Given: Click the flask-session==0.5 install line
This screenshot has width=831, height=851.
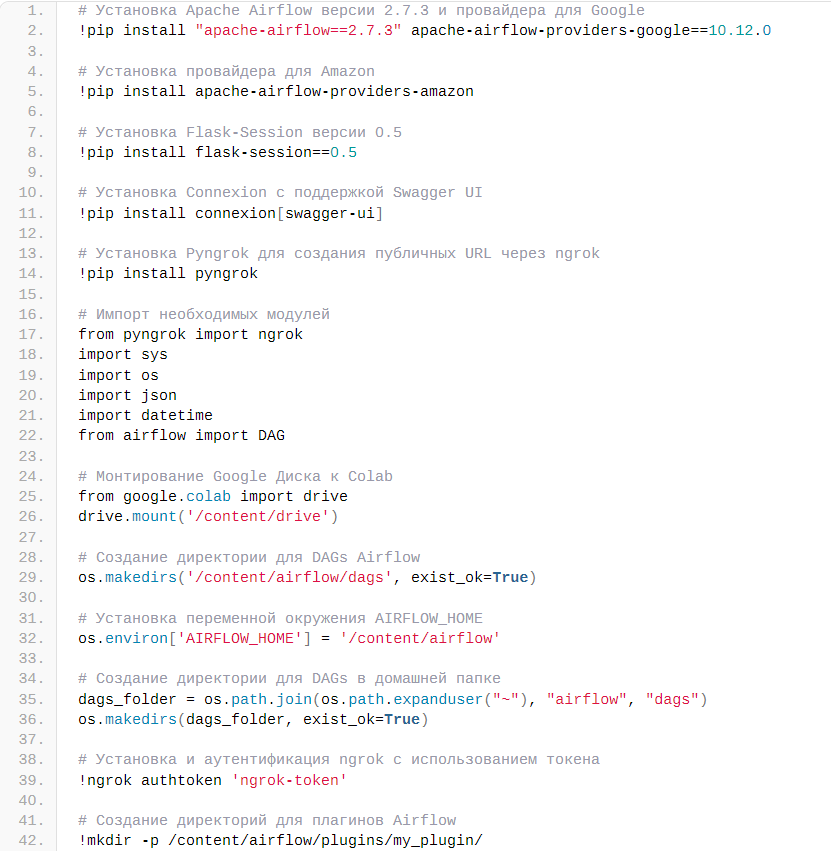Looking at the screenshot, I should (x=217, y=153).
